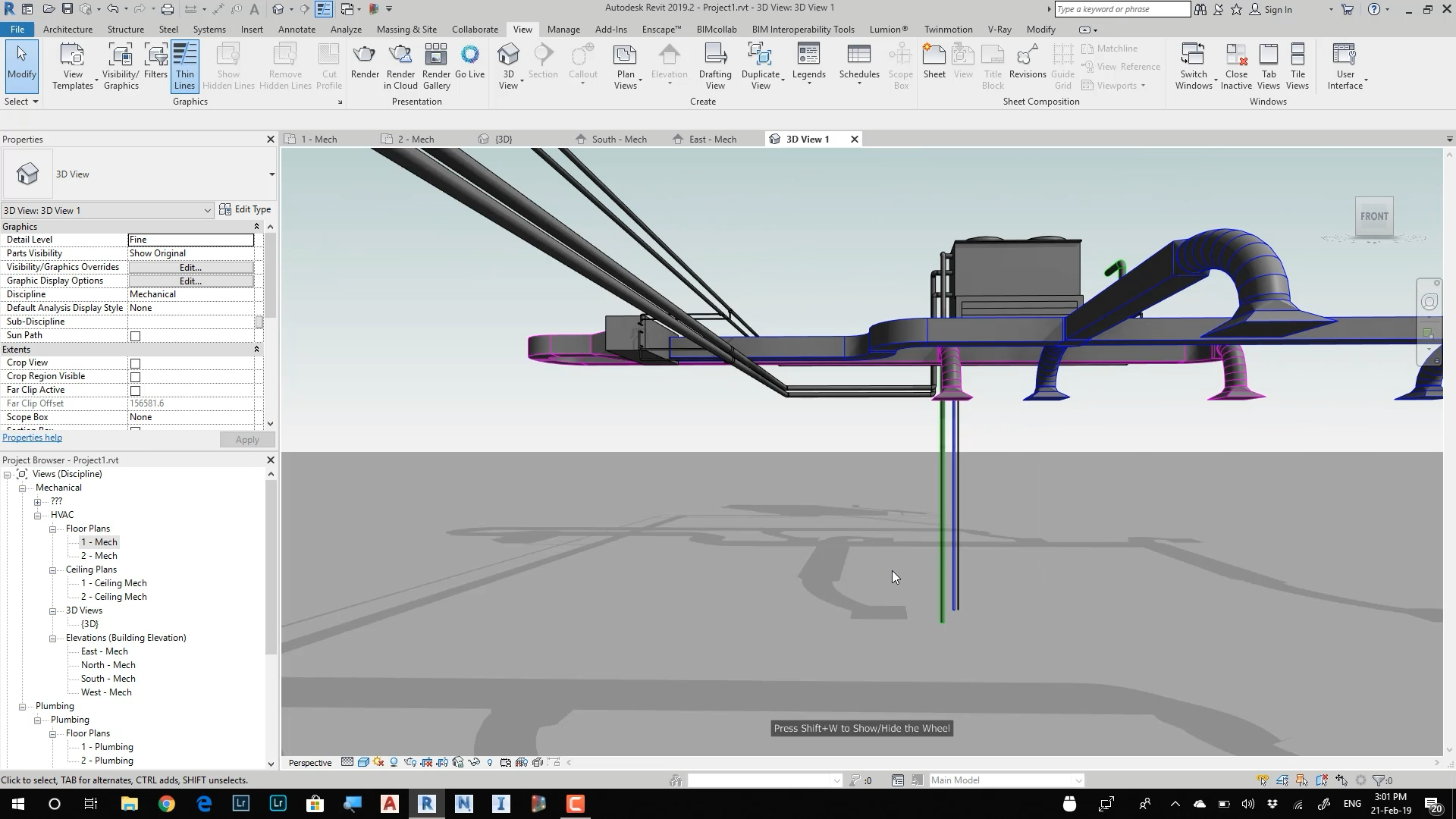The height and width of the screenshot is (819, 1456).
Task: Click Edit for Visibility/Graphics Overrides
Action: click(190, 268)
